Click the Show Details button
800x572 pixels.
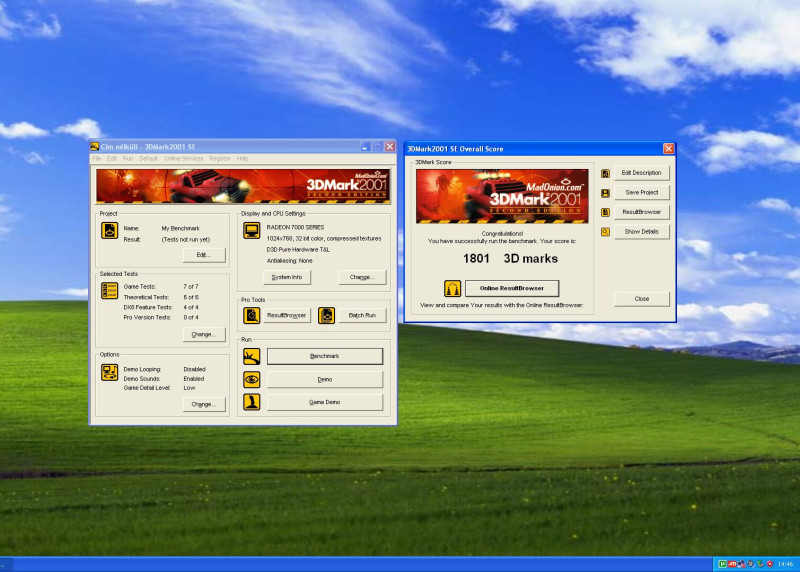click(x=641, y=232)
